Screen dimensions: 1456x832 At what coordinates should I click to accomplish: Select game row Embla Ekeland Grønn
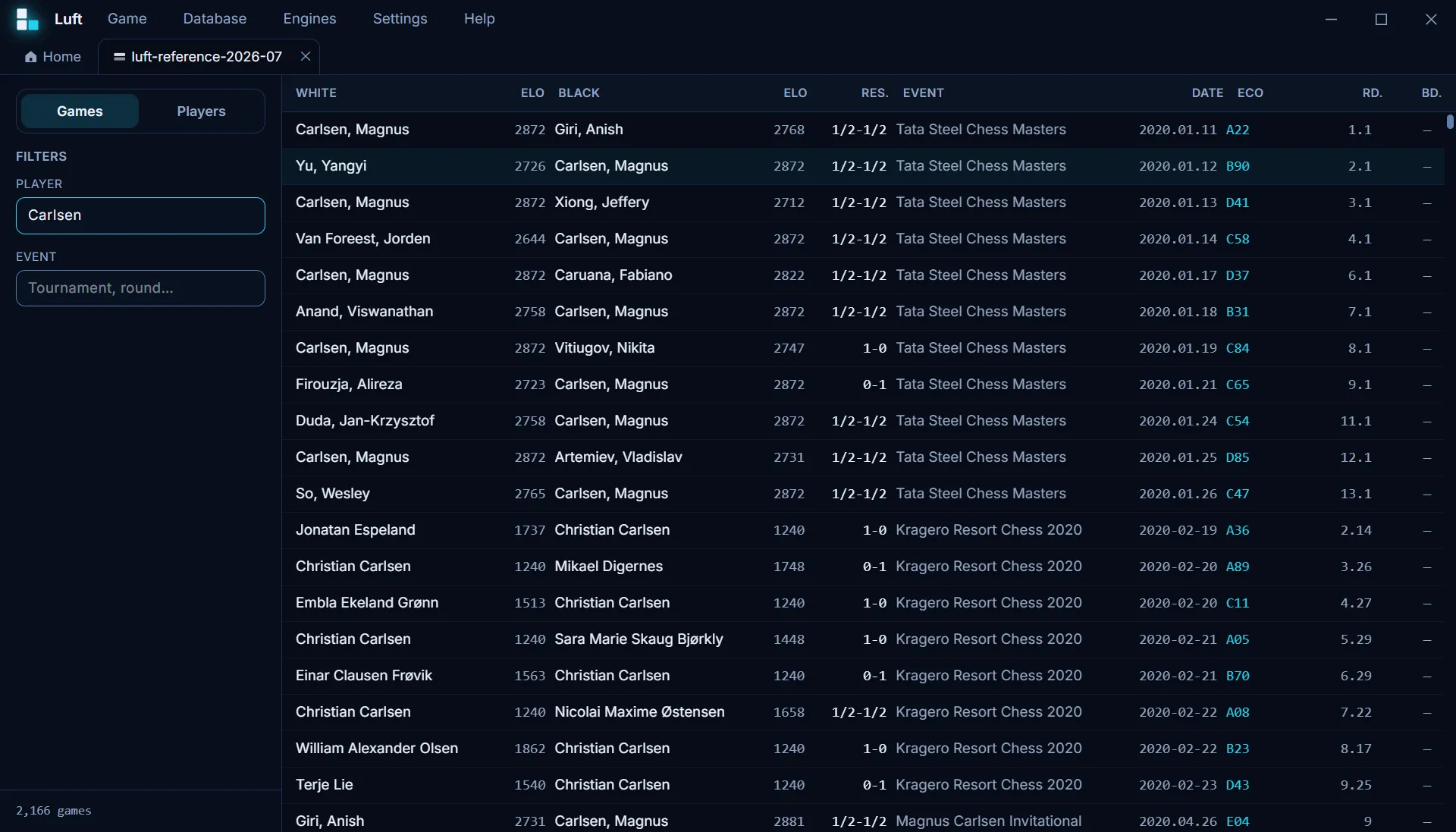863,603
